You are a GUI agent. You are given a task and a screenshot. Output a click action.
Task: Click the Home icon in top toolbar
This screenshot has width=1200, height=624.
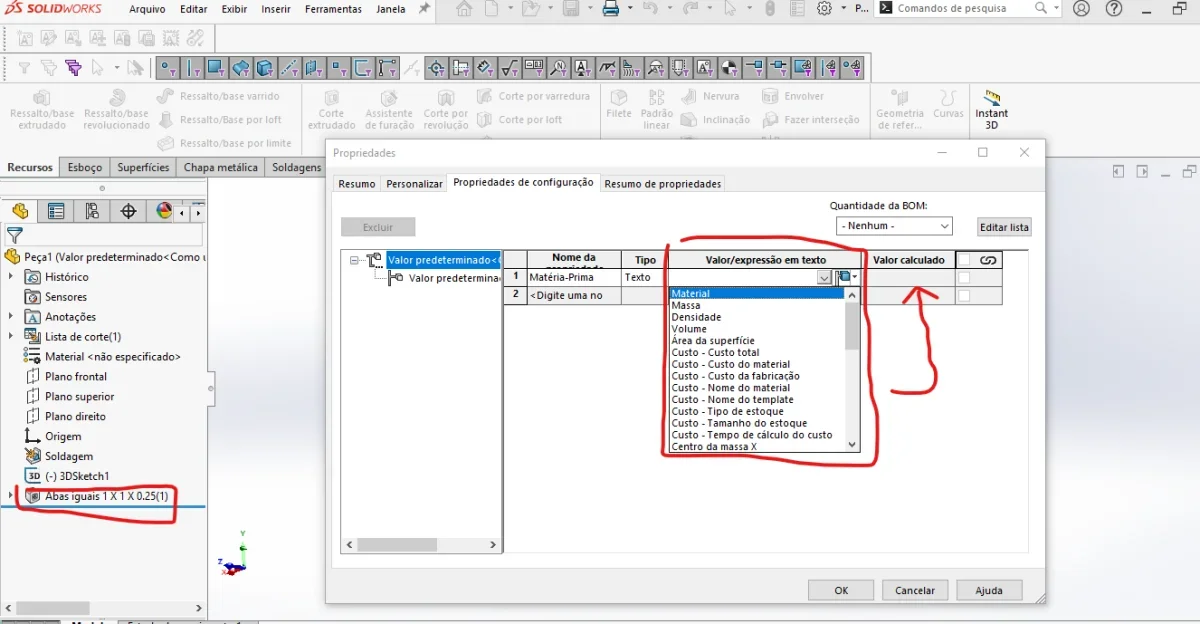[464, 9]
